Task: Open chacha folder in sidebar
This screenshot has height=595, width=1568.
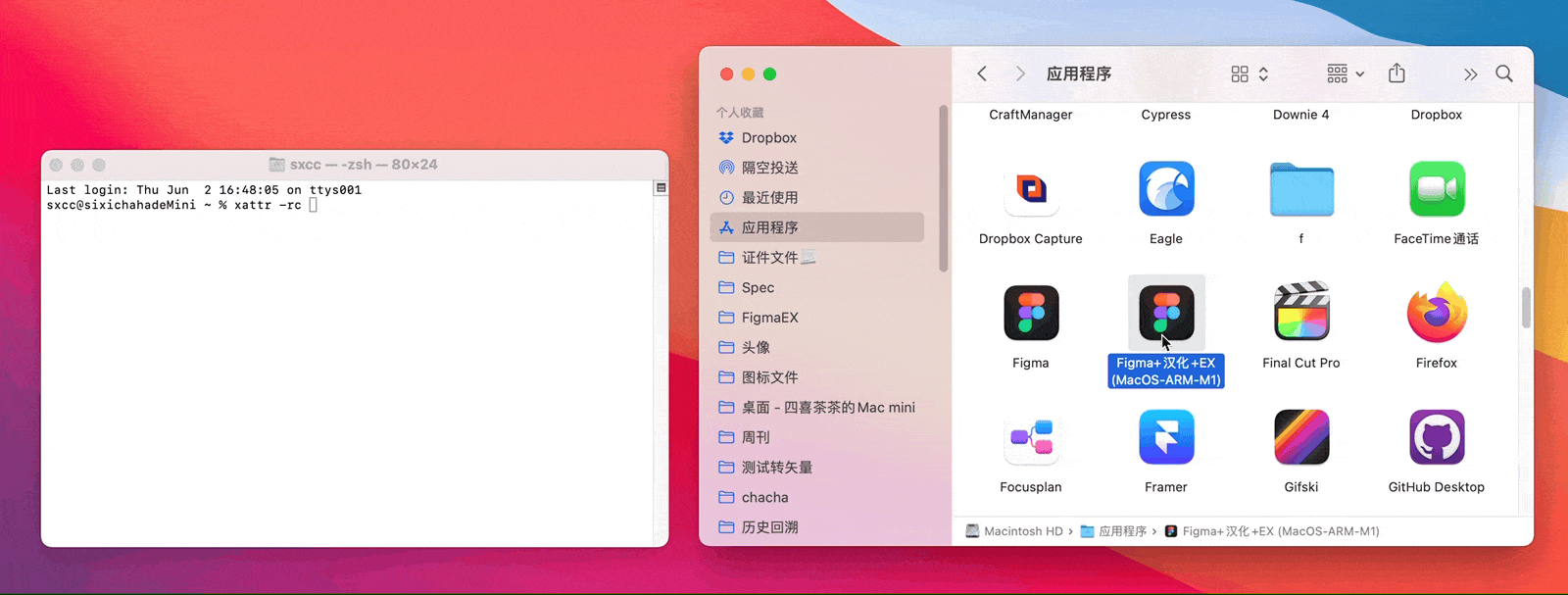Action: click(817, 497)
